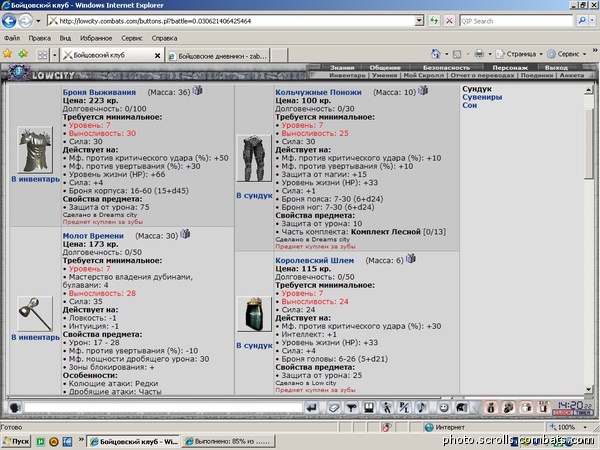
Task: Click Выход in game top menu
Action: coord(556,68)
